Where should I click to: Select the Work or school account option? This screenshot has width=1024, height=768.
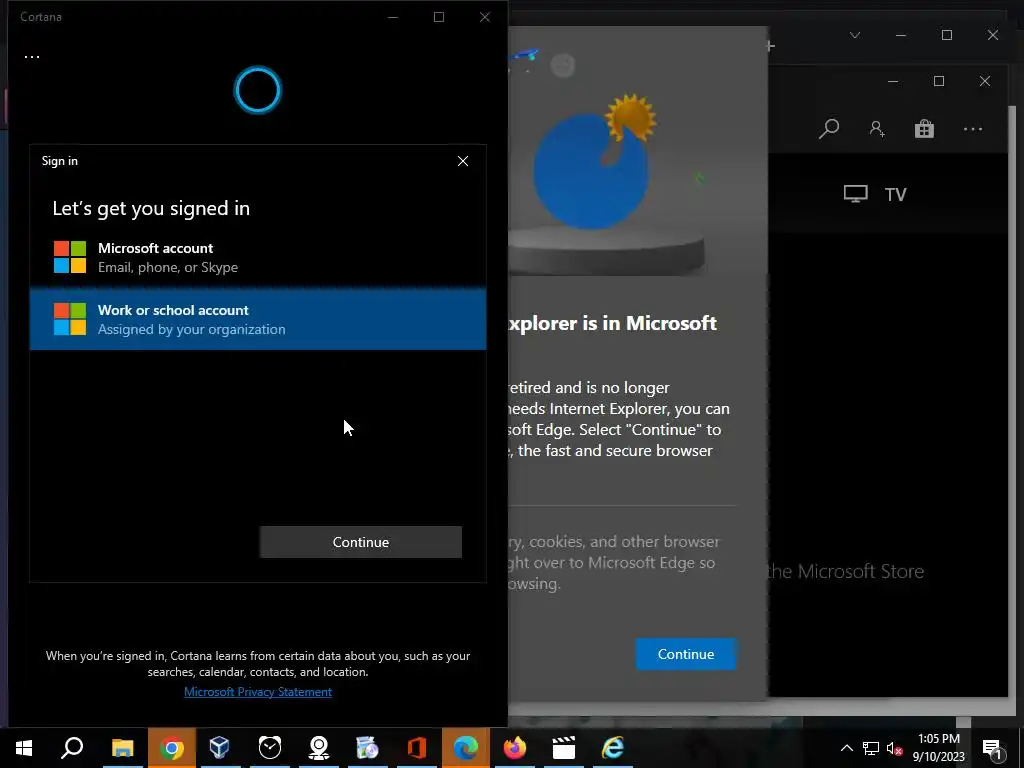tap(257, 319)
